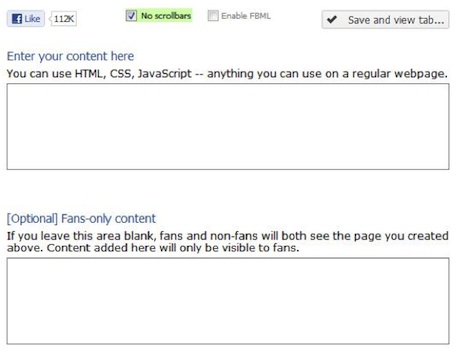Image resolution: width=460 pixels, height=360 pixels.
Task: Click the word 'HTML' in instructions
Action: [88, 73]
